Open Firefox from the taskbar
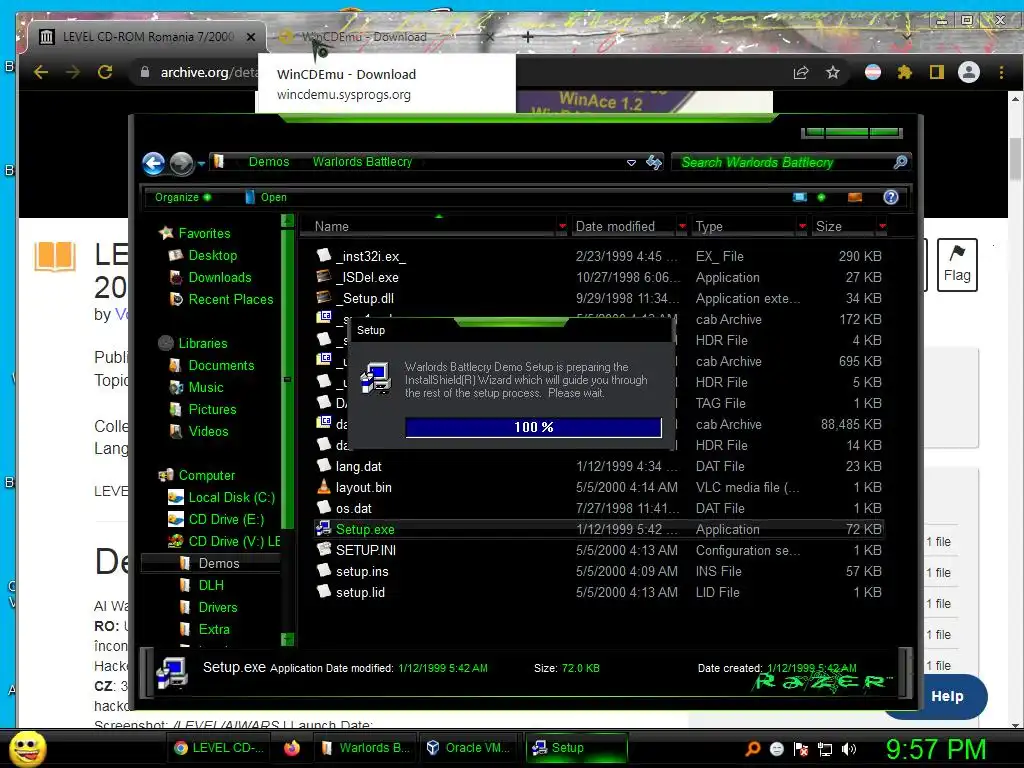This screenshot has height=768, width=1024. [x=292, y=748]
